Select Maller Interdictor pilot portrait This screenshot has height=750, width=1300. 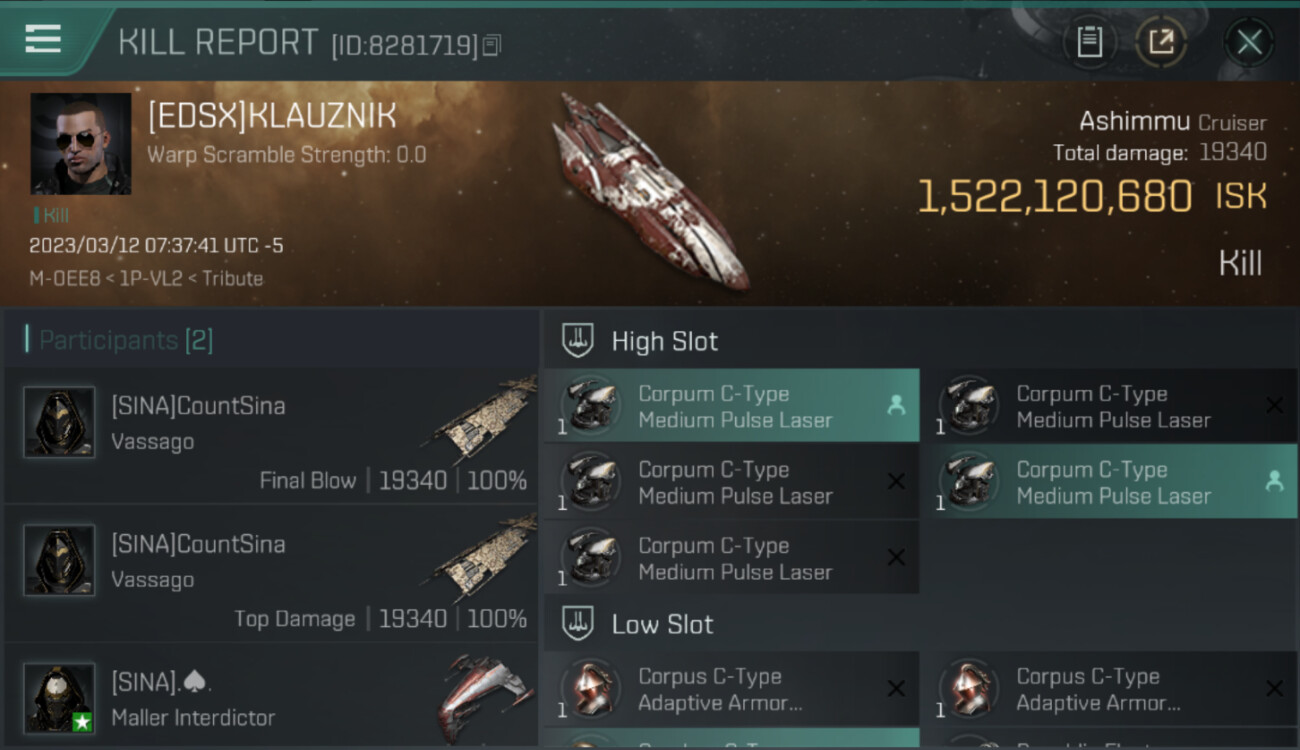(x=60, y=698)
